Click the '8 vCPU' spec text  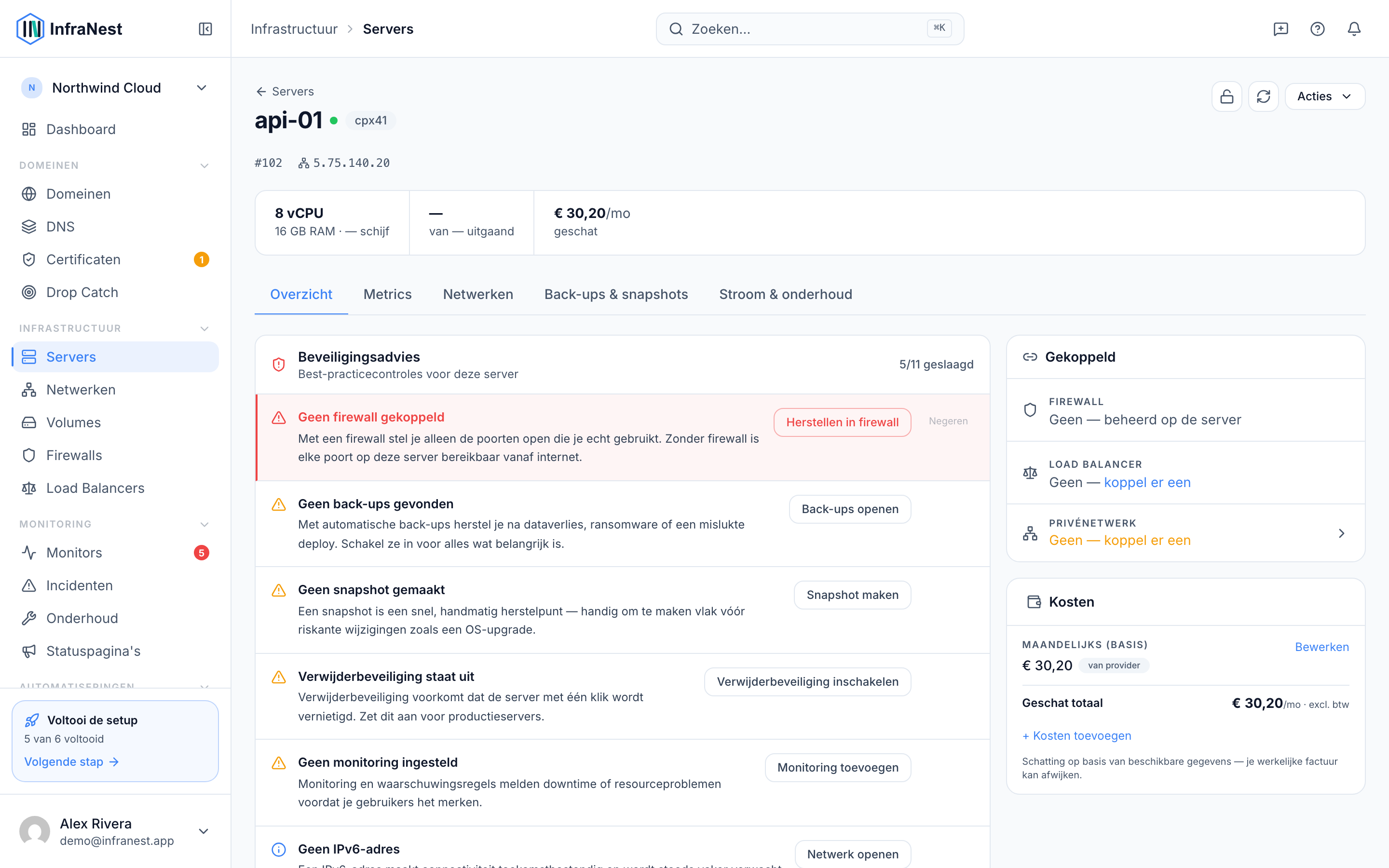pyautogui.click(x=299, y=214)
